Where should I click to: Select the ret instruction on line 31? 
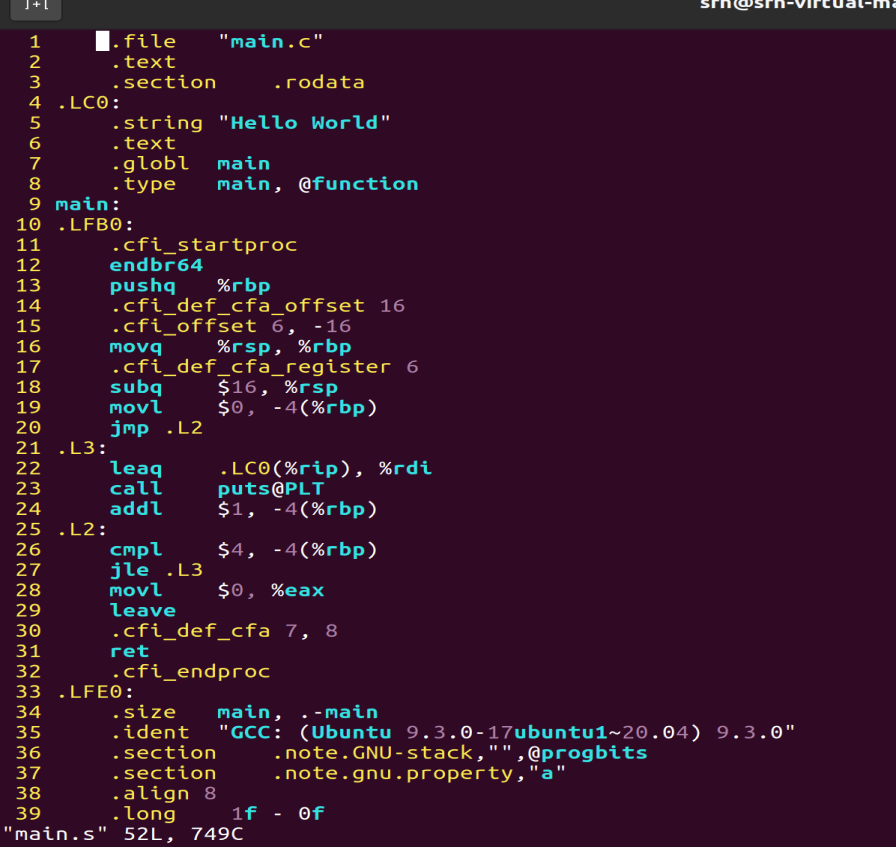coord(127,650)
